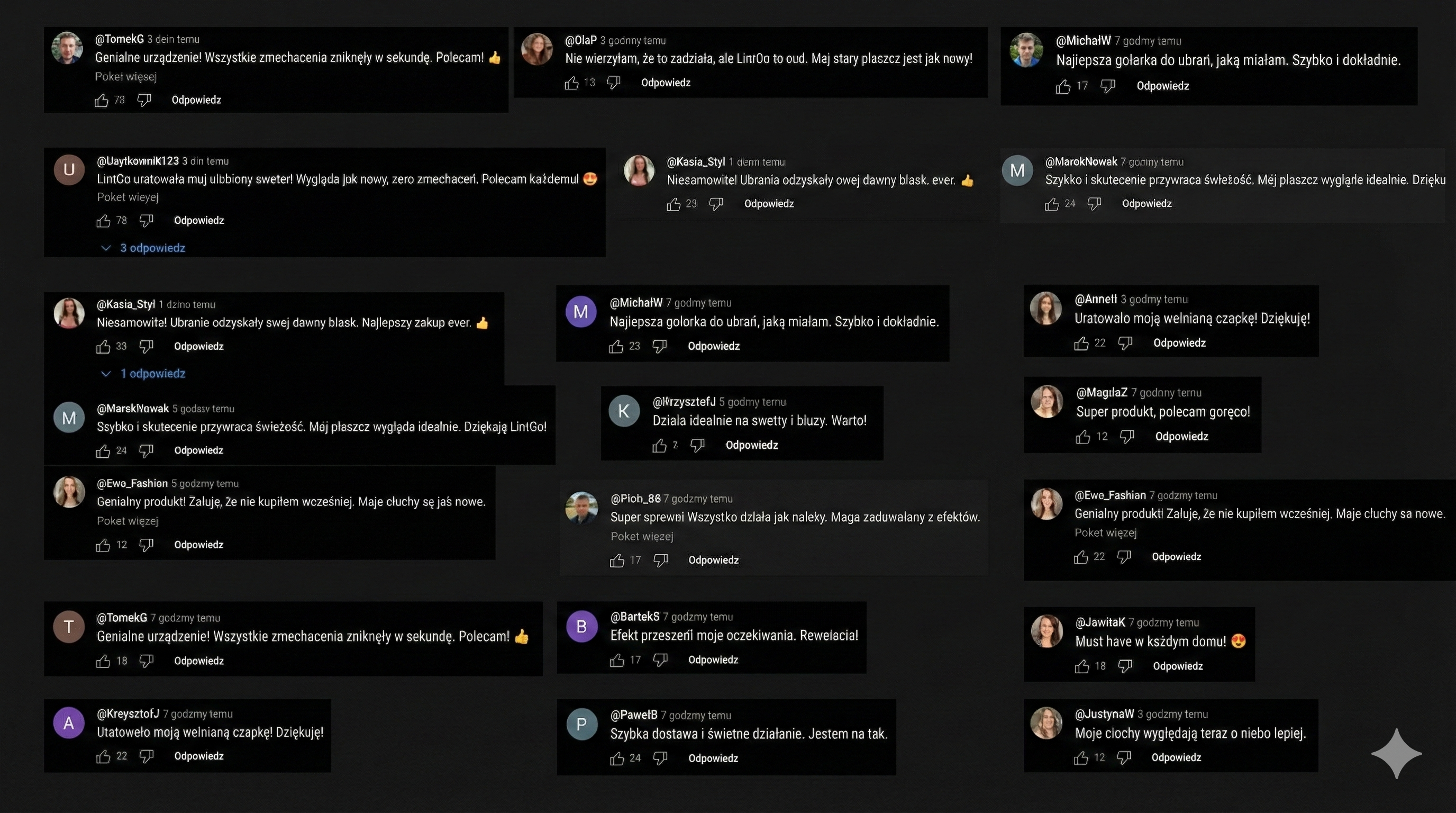
Task: Click Odpowiedz under @MagdaZ's comment
Action: tap(1181, 437)
